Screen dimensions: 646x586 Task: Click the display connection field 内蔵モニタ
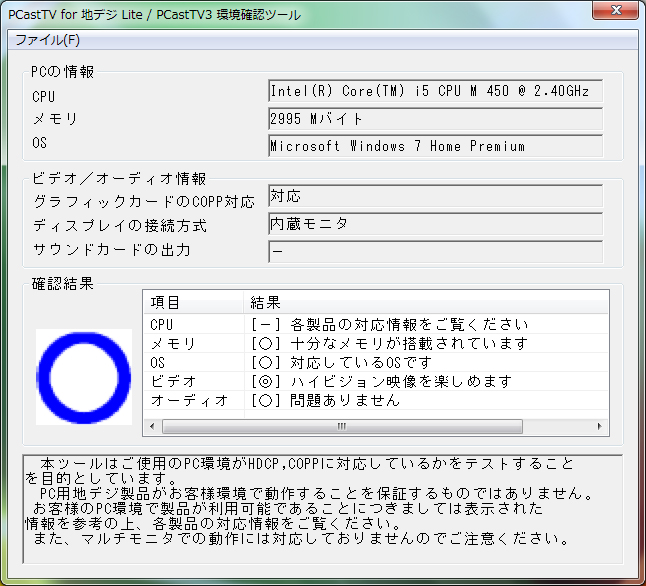(435, 224)
